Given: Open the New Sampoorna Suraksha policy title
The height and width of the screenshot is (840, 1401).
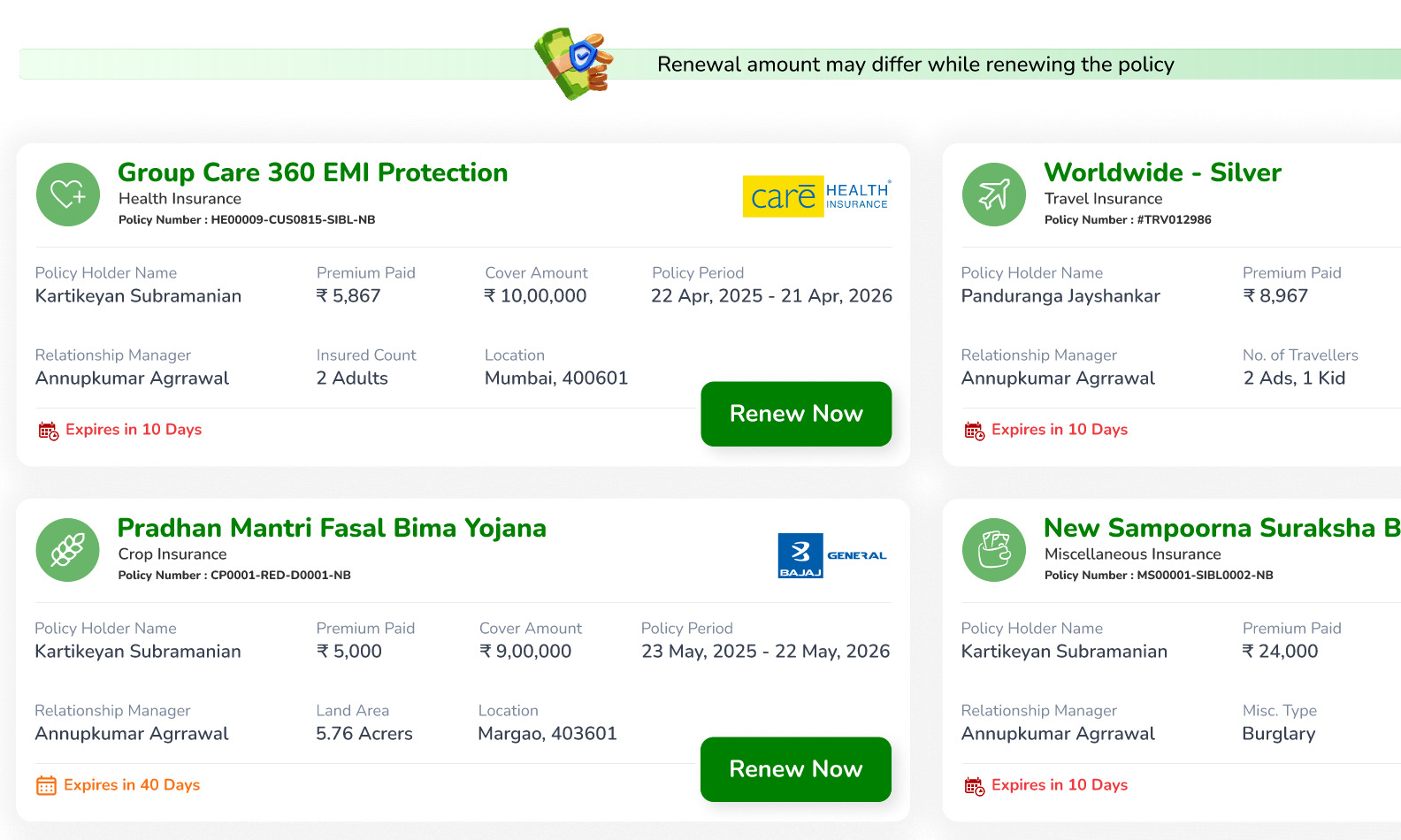Looking at the screenshot, I should pyautogui.click(x=1222, y=528).
